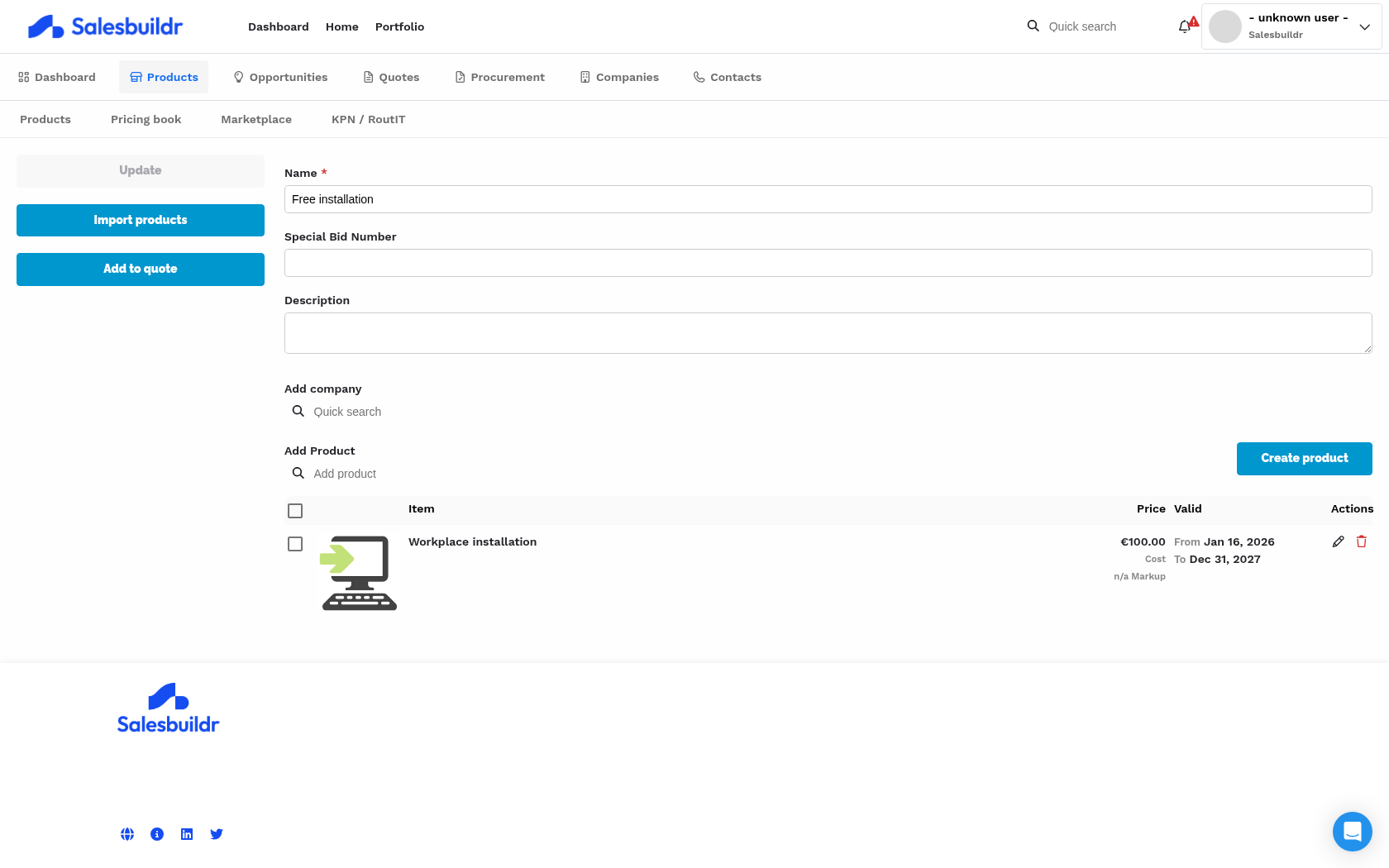Open the Pricing book sub-tab
Image resolution: width=1389 pixels, height=868 pixels.
(x=146, y=119)
